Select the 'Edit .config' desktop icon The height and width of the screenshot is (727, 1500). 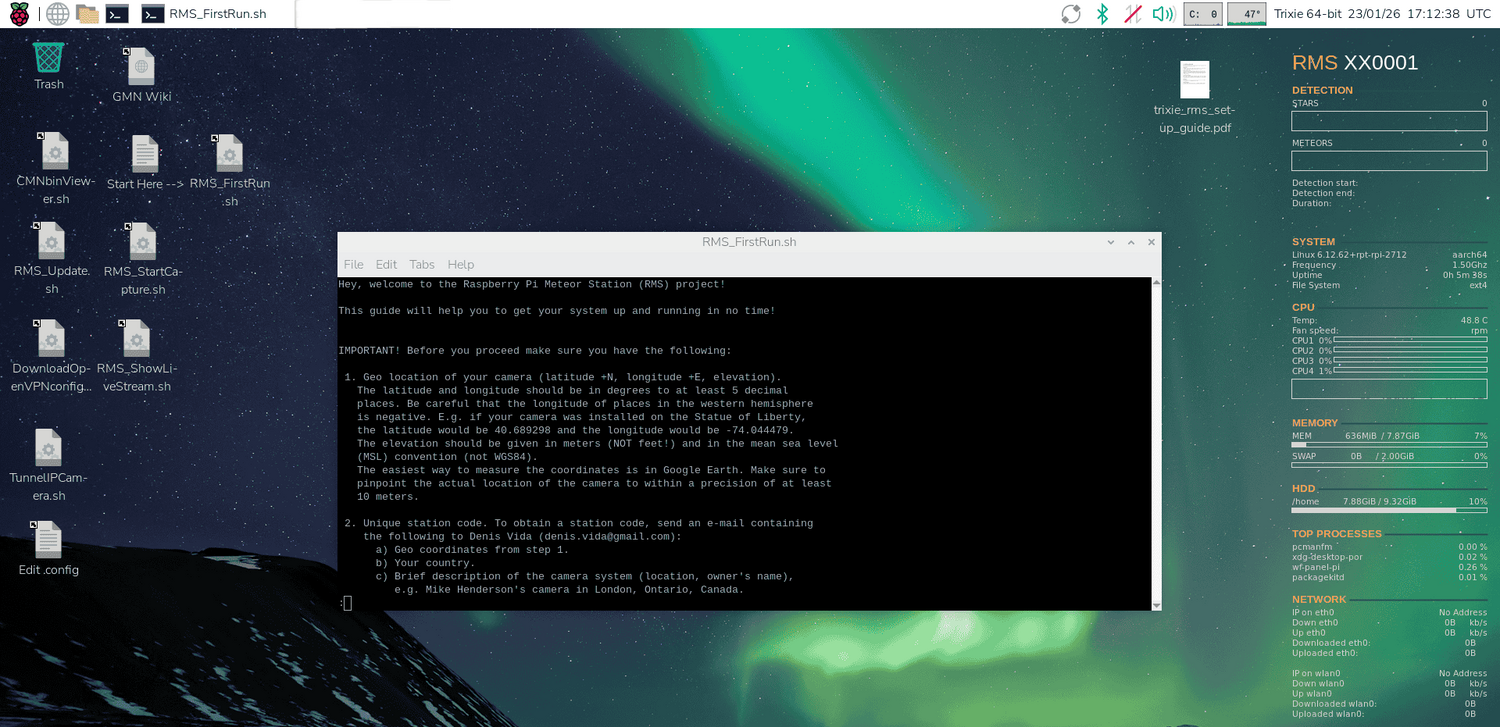coord(48,548)
